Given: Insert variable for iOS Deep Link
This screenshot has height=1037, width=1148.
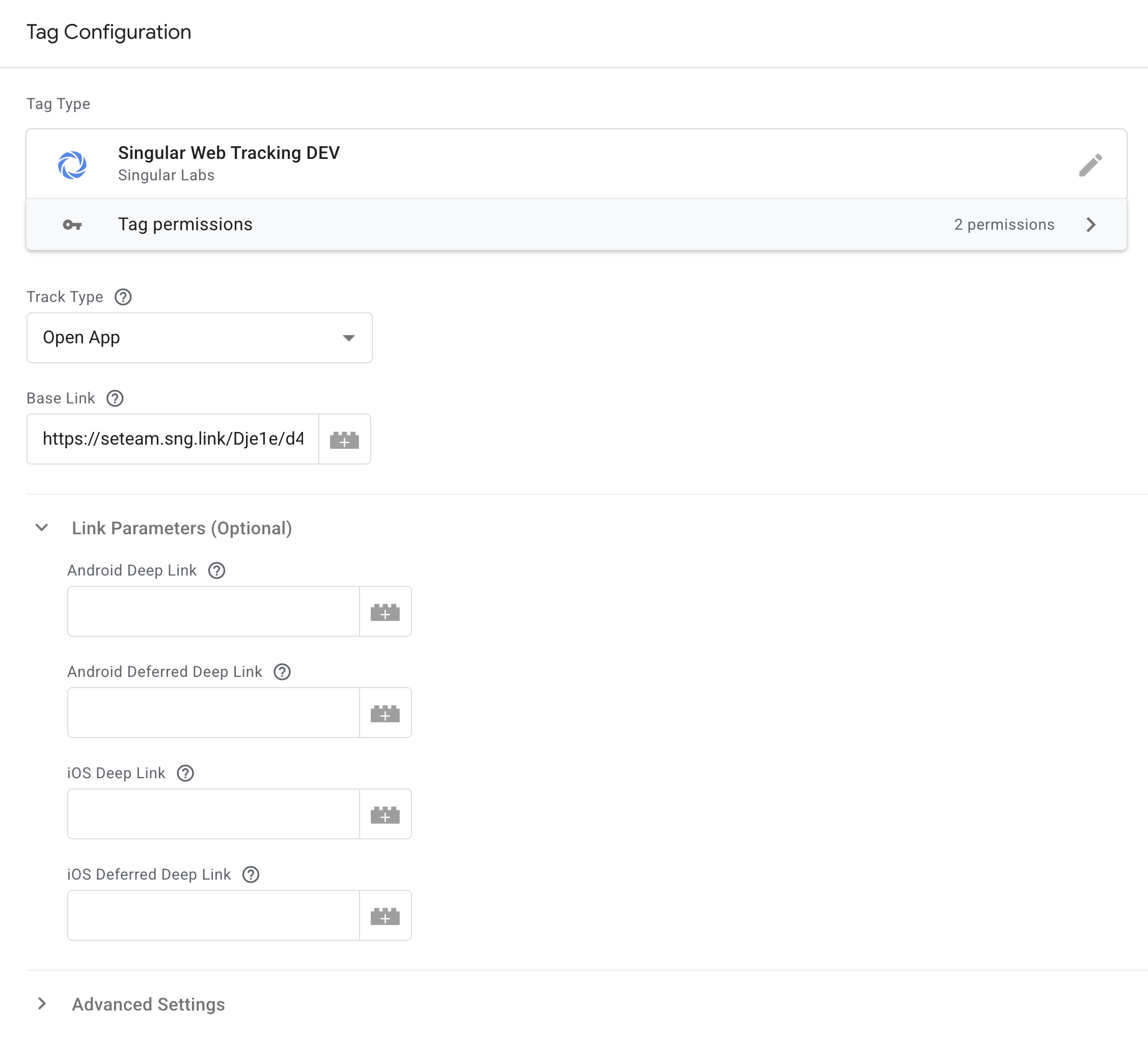Looking at the screenshot, I should pos(386,814).
